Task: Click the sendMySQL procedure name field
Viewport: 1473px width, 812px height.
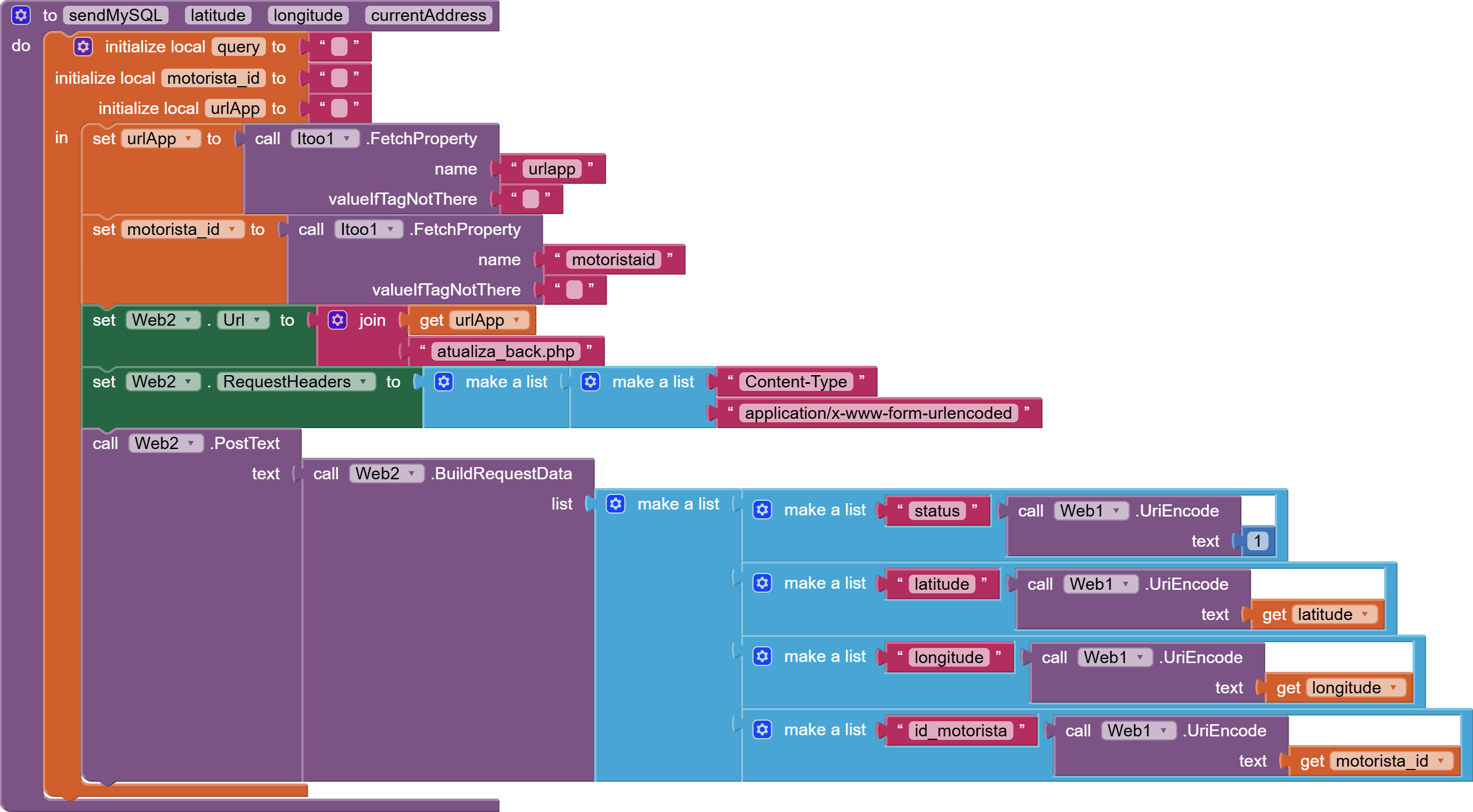Action: click(115, 15)
